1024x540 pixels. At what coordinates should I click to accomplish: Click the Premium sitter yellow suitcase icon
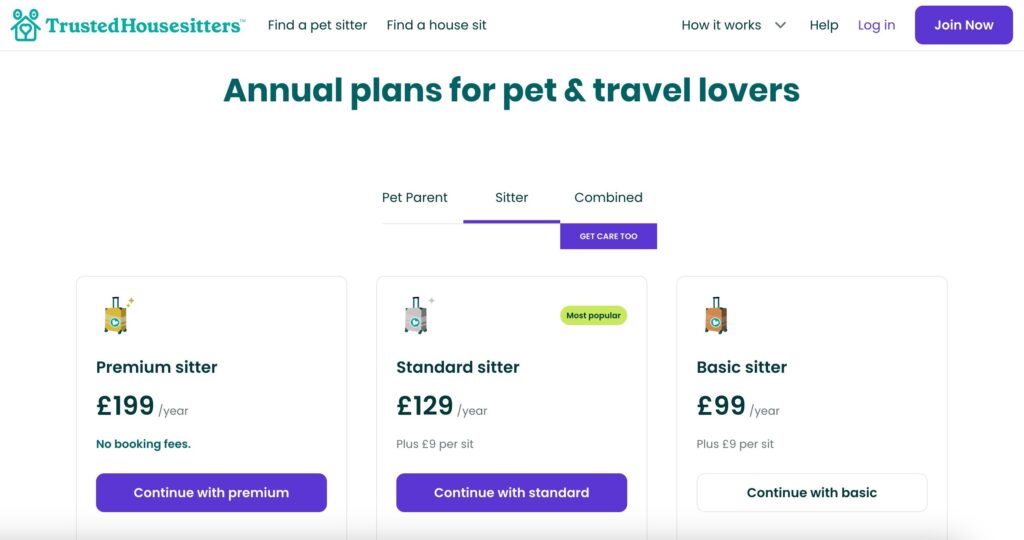116,316
